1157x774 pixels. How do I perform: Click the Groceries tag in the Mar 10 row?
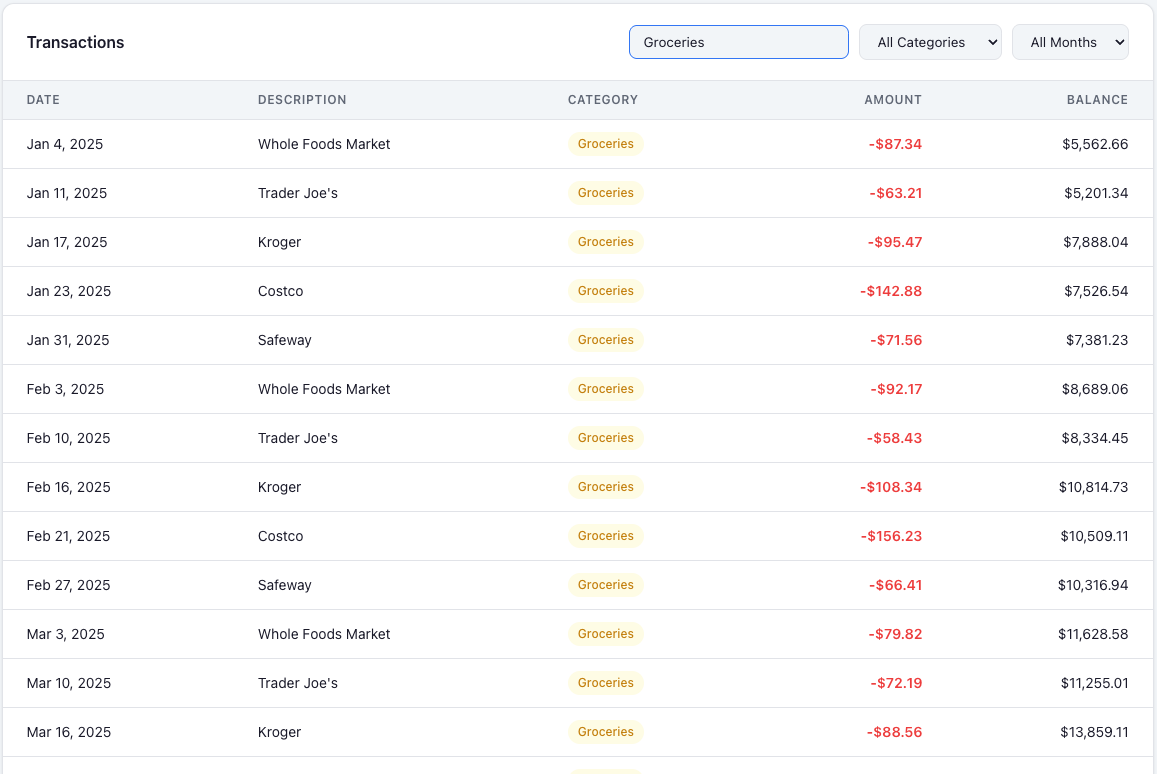point(606,683)
